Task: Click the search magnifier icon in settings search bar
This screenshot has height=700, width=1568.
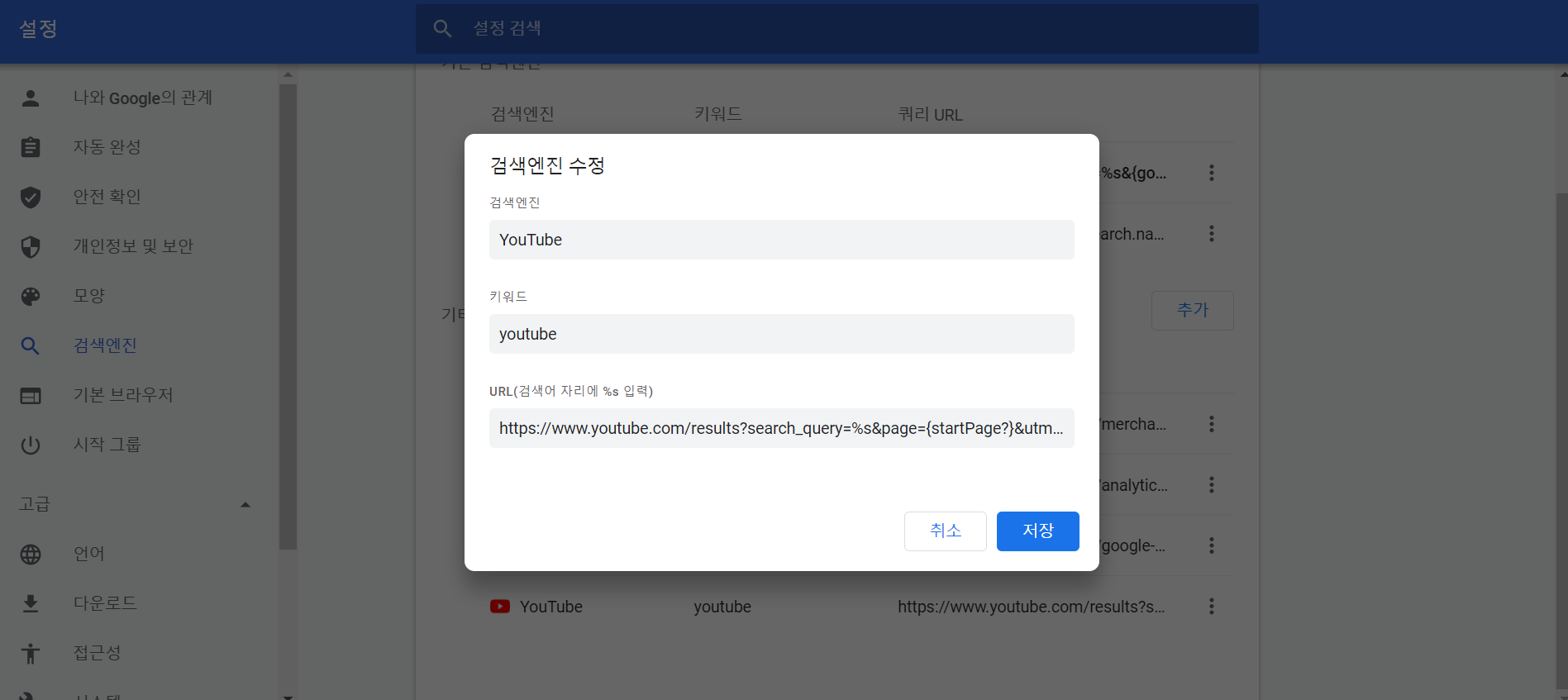Action: 442,29
